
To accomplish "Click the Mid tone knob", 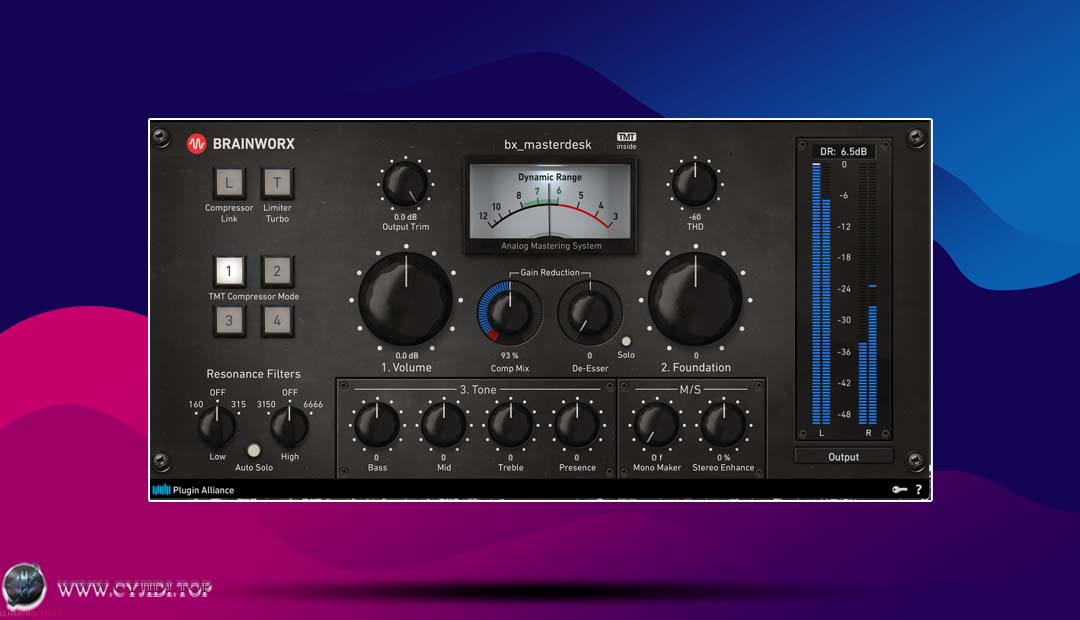I will pyautogui.click(x=444, y=424).
